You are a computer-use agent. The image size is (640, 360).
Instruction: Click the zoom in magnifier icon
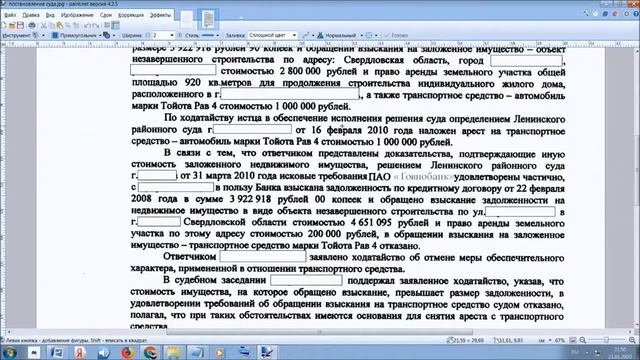point(632,340)
